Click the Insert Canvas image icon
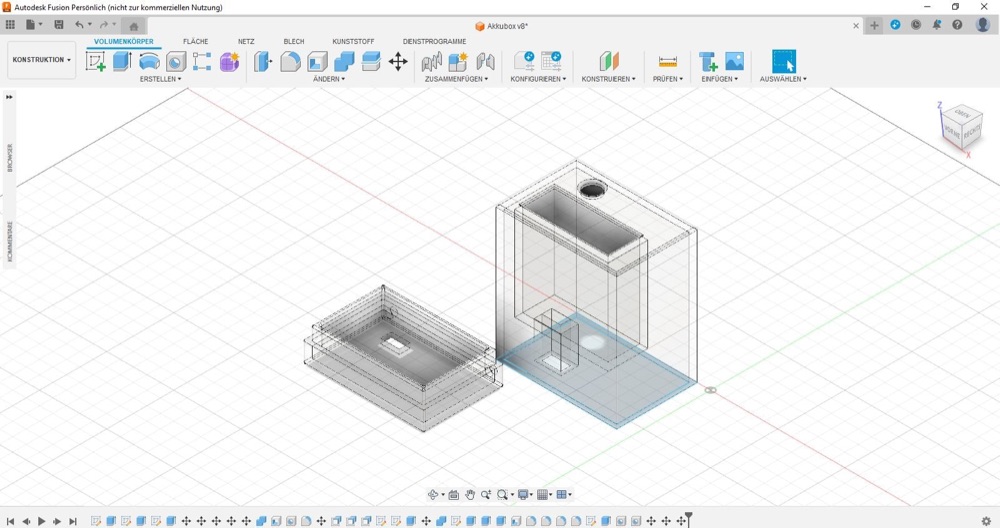Image resolution: width=1000 pixels, height=528 pixels. click(735, 61)
